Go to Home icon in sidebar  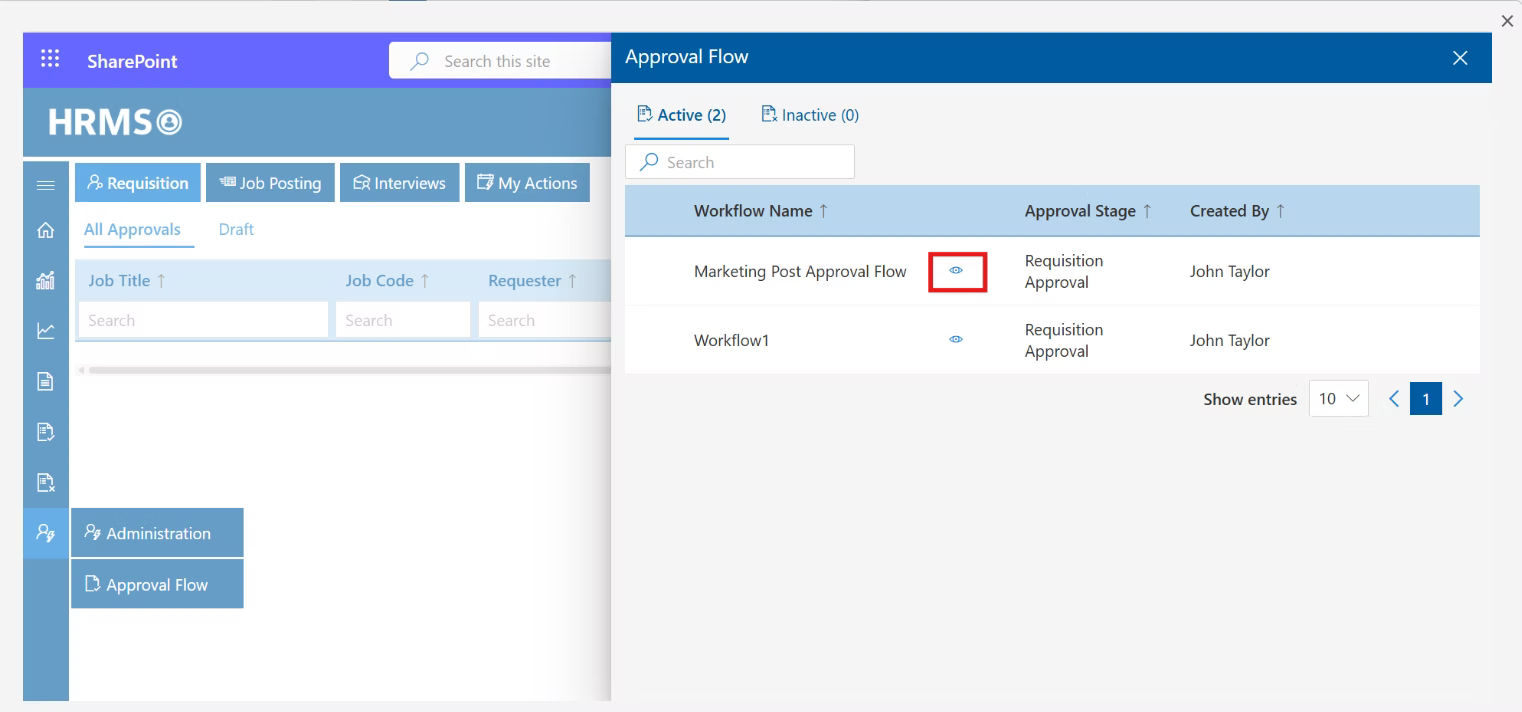coord(45,231)
